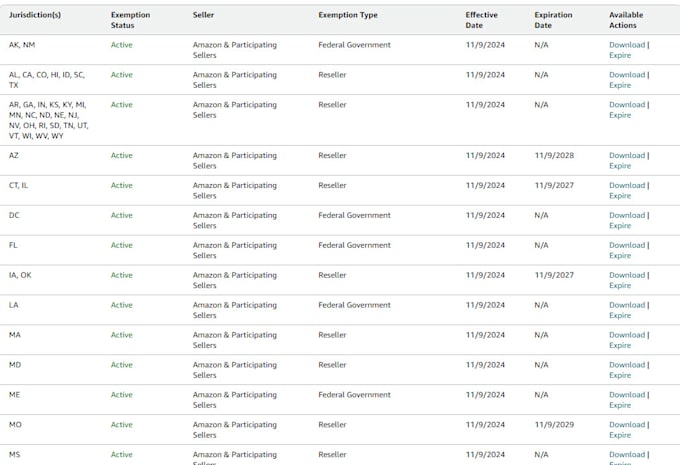Viewport: 680px width, 465px height.
Task: Click the AK, NM jurisdiction cell
Action: 22,45
